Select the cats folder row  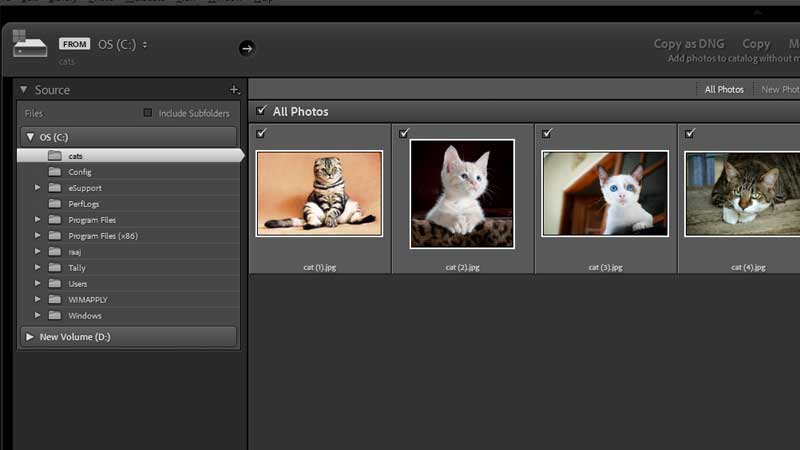[x=130, y=156]
